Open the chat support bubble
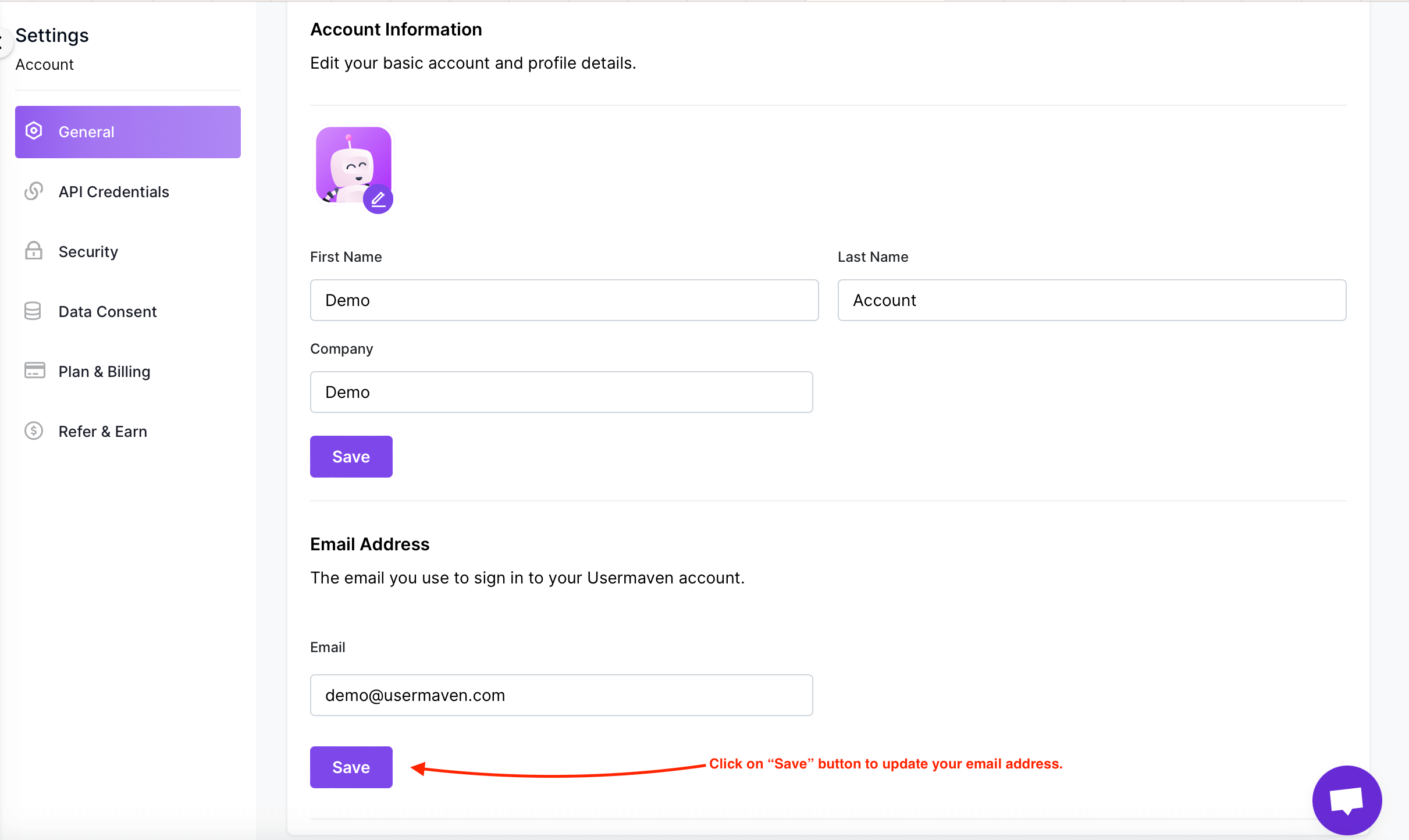The height and width of the screenshot is (840, 1409). coord(1346,800)
